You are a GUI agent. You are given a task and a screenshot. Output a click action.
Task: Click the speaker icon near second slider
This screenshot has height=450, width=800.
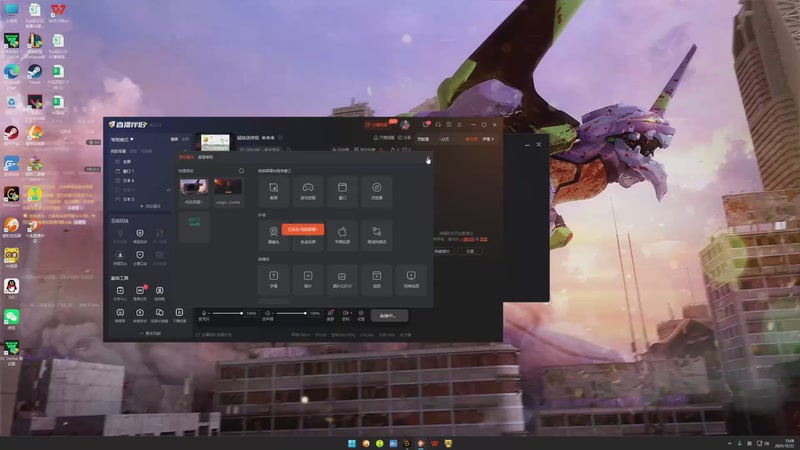point(267,313)
